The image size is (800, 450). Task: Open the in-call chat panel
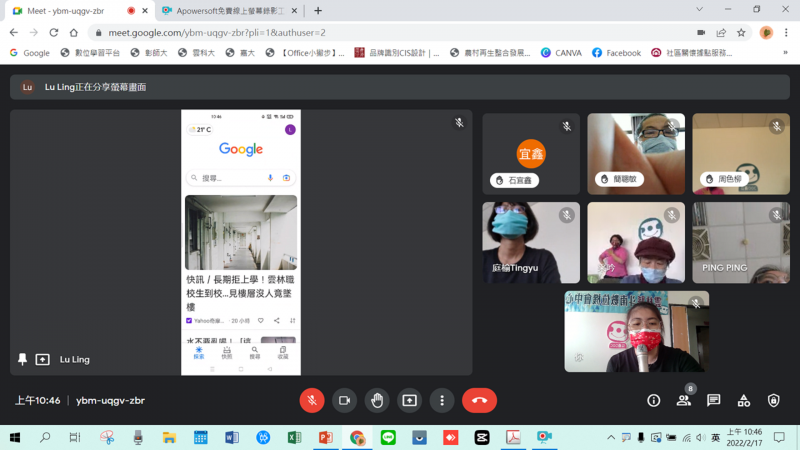pos(713,401)
